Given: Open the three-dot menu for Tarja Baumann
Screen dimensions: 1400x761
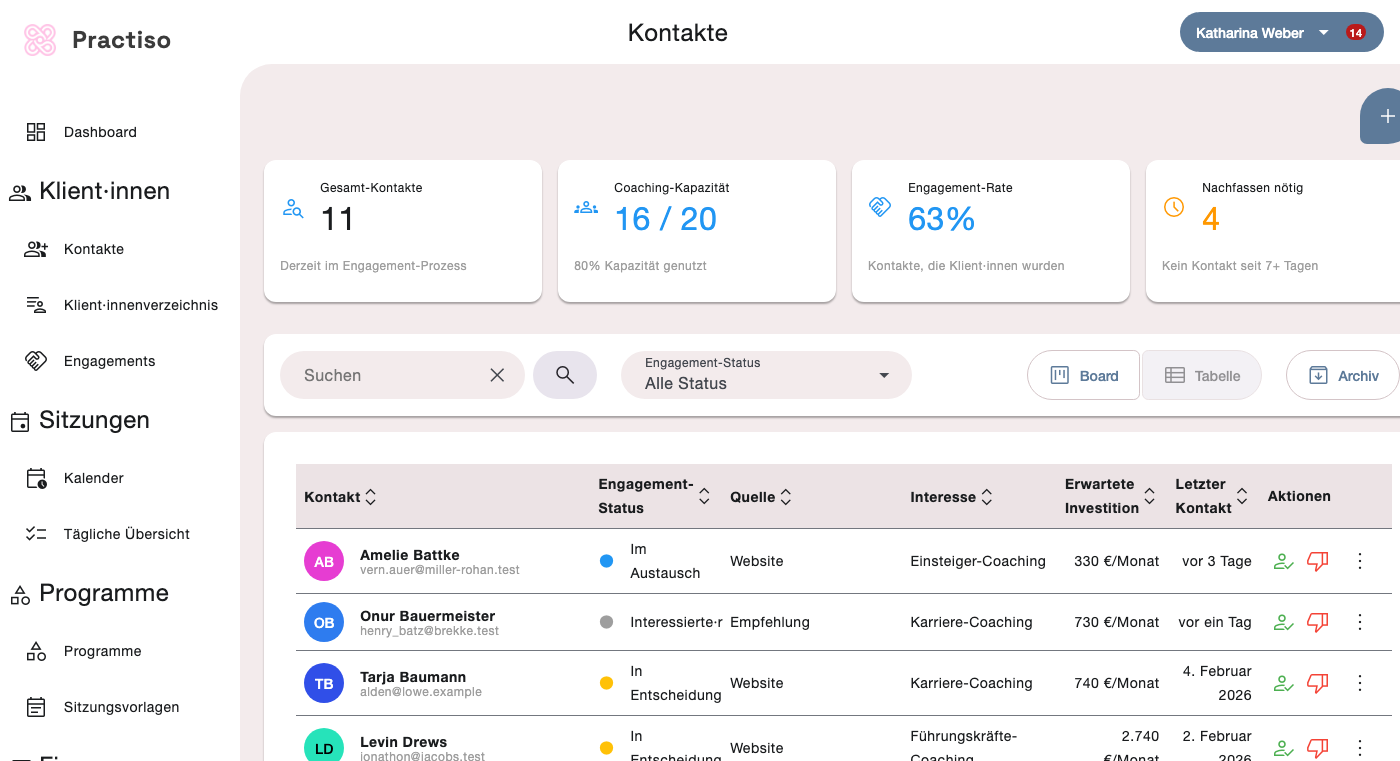Looking at the screenshot, I should 1360,683.
